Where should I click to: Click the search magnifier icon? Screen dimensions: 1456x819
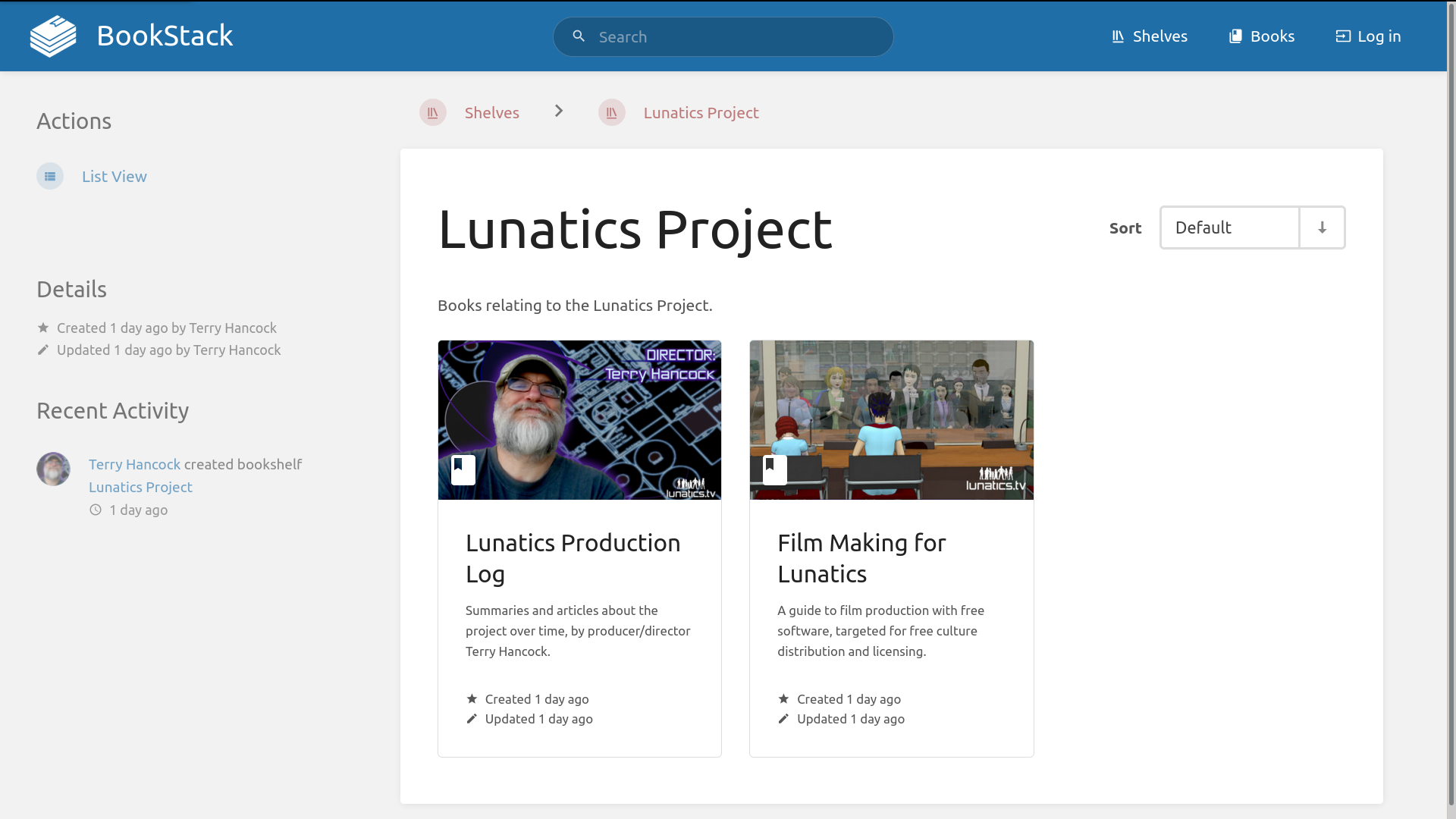[579, 36]
